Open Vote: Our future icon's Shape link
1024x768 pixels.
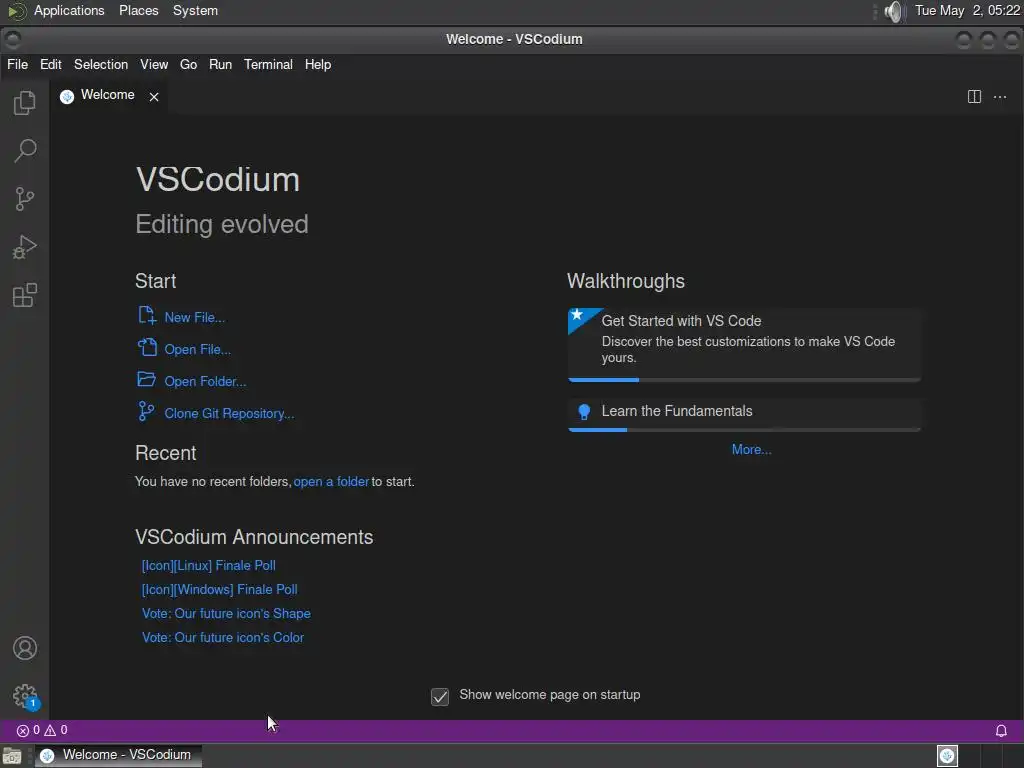coord(226,613)
